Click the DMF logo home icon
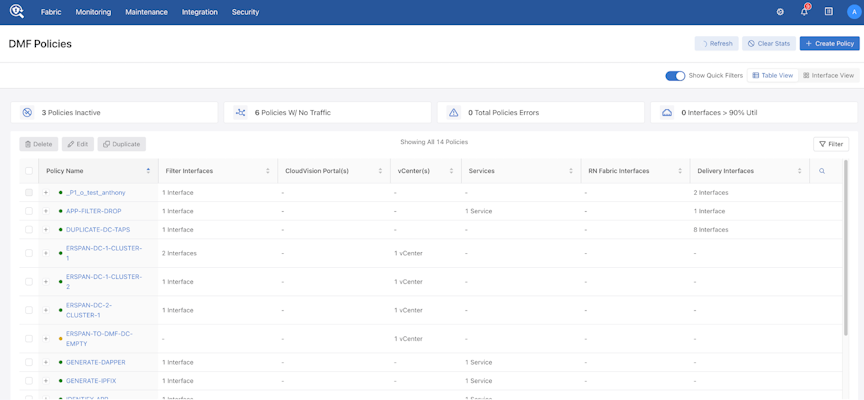Screen dimensions: 864x400 coord(17,12)
